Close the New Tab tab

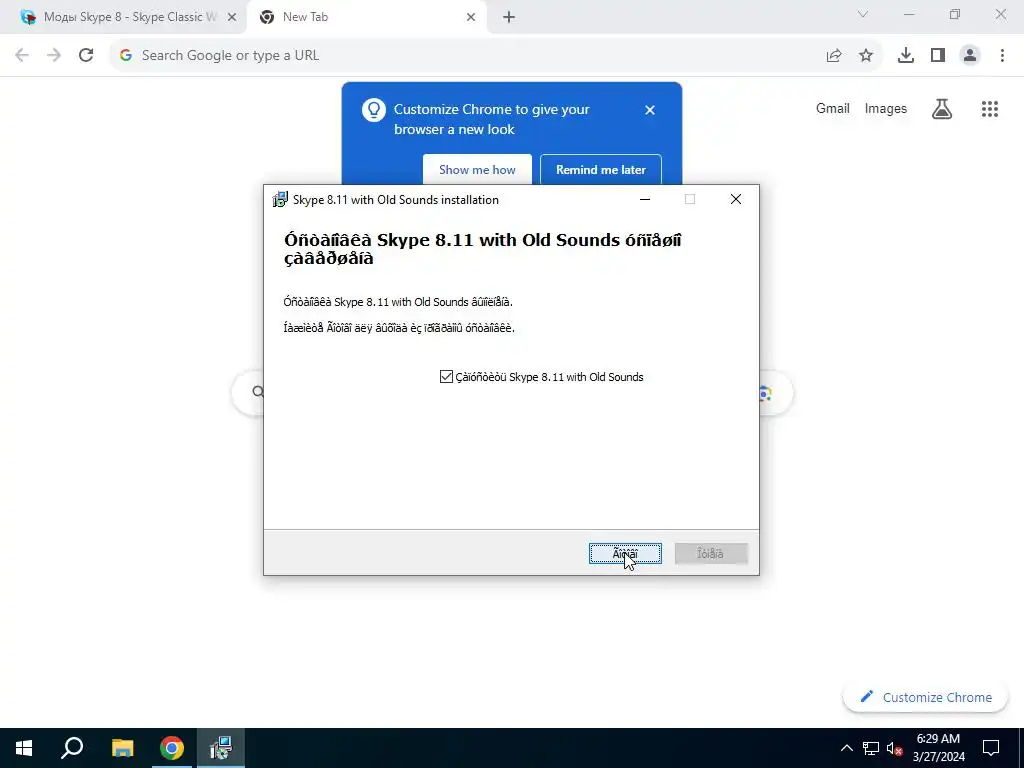[x=471, y=18]
